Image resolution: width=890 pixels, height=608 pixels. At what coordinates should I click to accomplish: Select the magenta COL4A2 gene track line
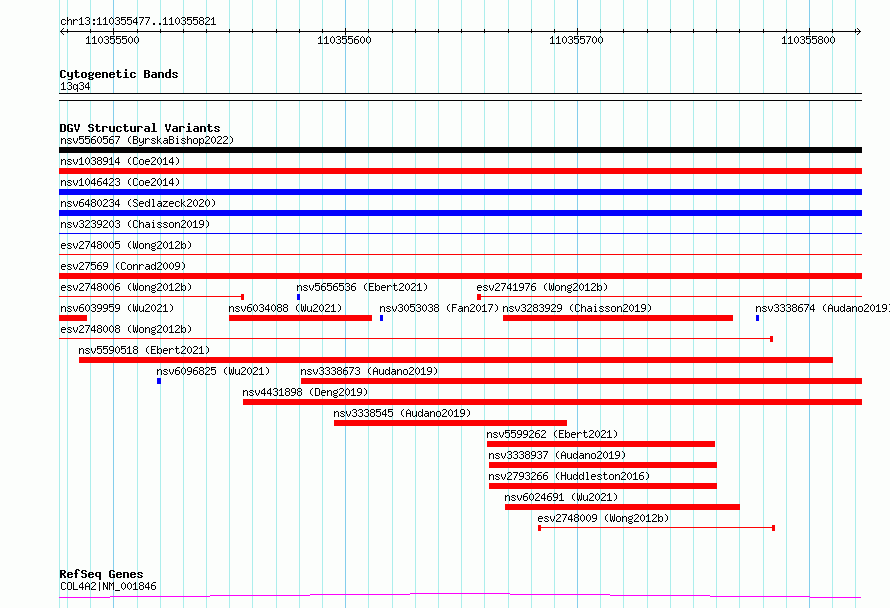(460, 595)
